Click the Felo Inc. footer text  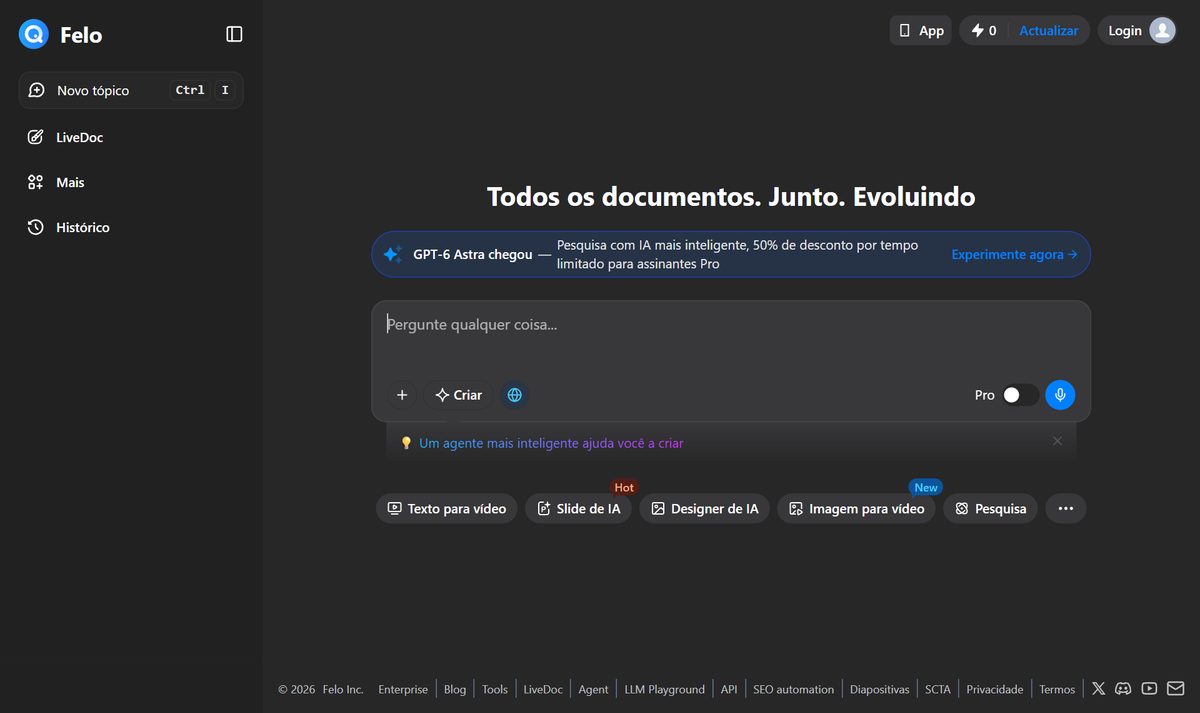click(x=343, y=689)
